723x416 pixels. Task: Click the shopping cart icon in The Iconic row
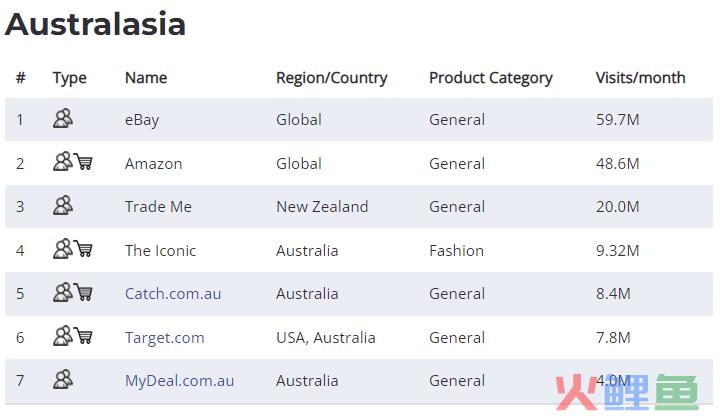(x=83, y=249)
